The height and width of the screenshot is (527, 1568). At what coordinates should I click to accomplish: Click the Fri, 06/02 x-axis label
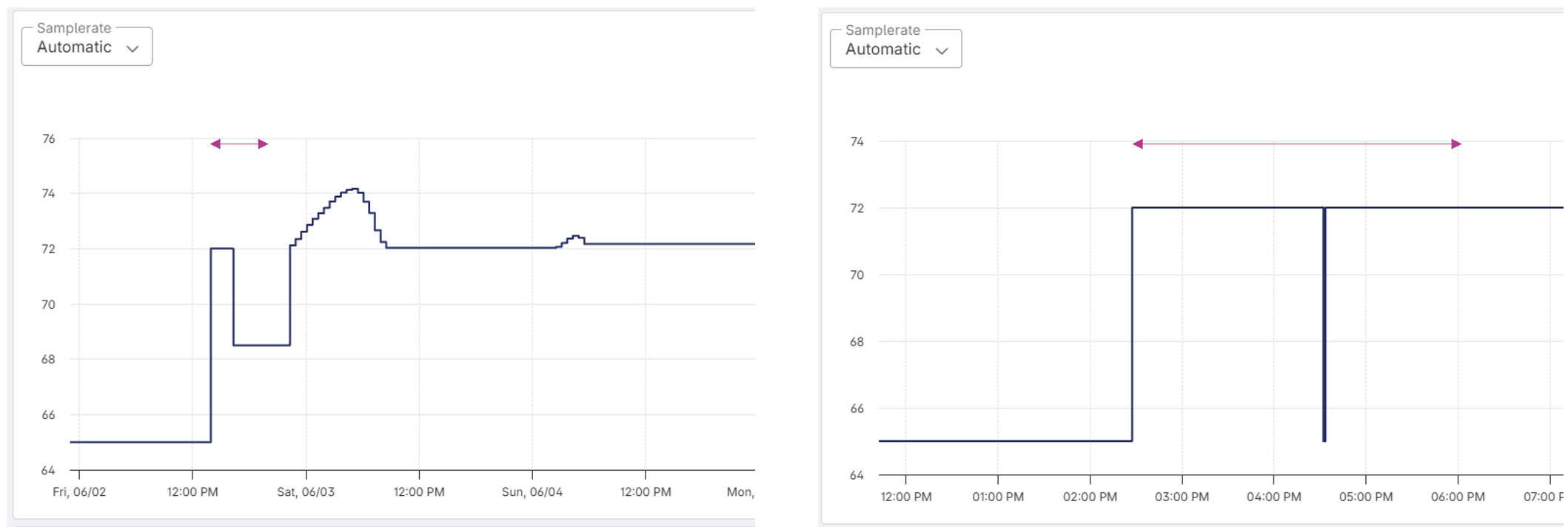(x=79, y=492)
